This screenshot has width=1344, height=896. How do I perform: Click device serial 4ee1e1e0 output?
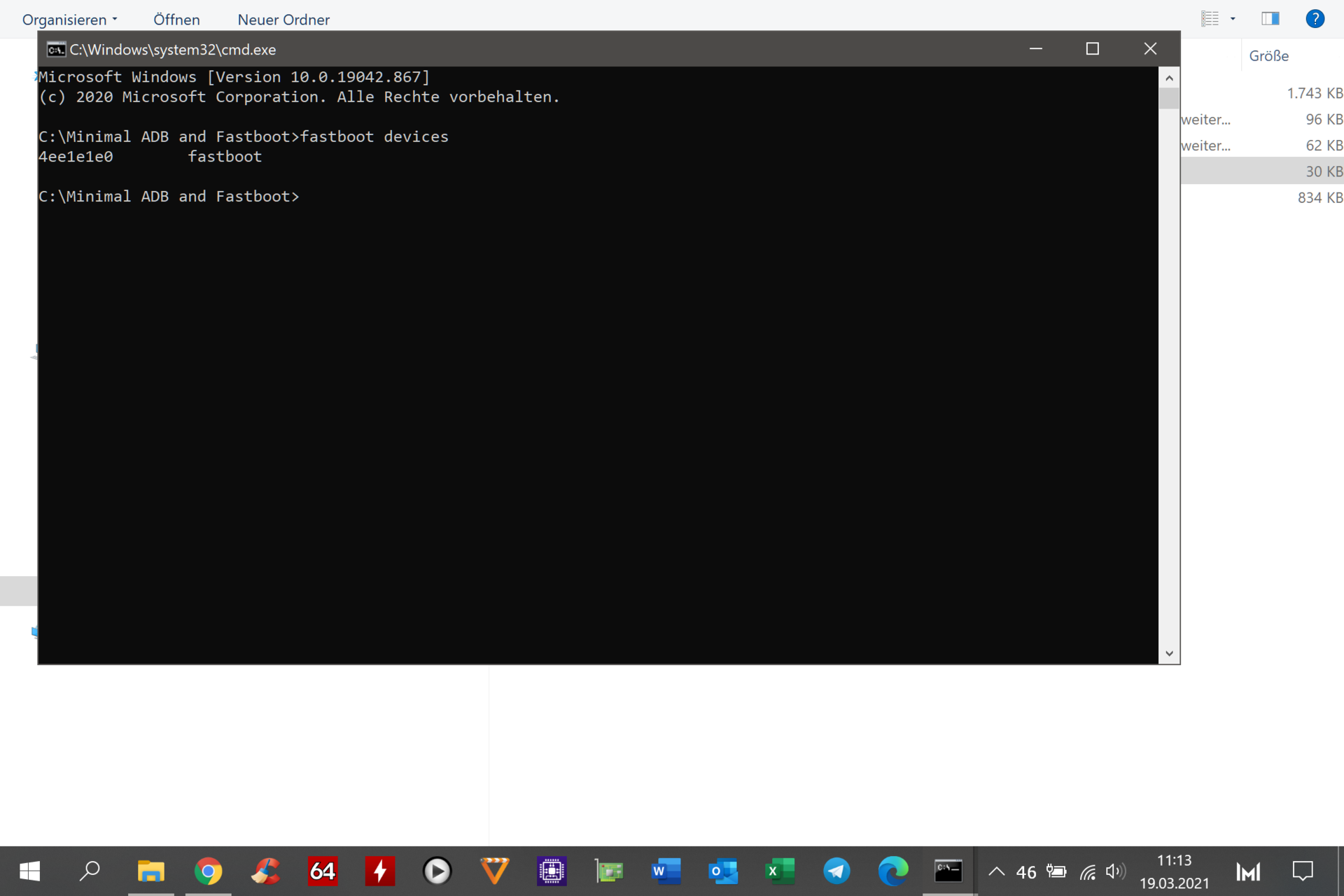tap(76, 157)
